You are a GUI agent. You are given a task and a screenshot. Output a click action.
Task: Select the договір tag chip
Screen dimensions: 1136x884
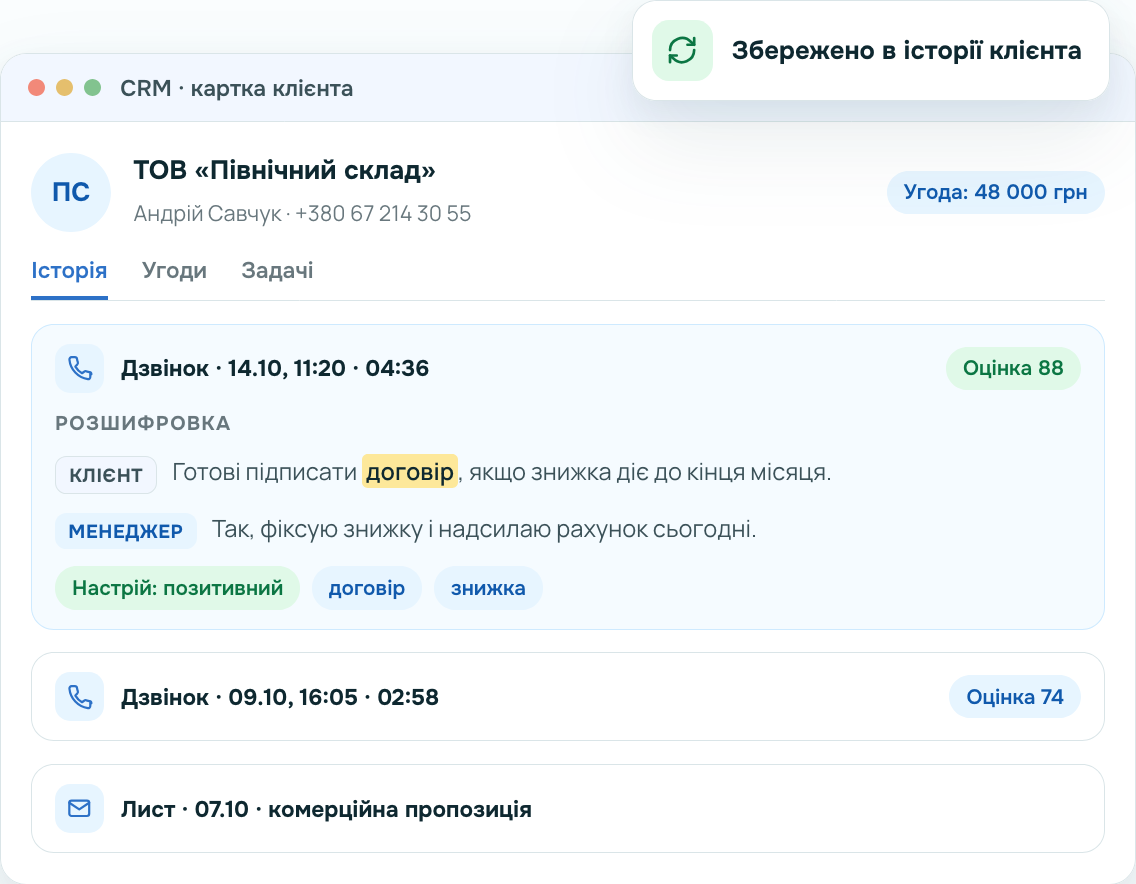tap(367, 588)
